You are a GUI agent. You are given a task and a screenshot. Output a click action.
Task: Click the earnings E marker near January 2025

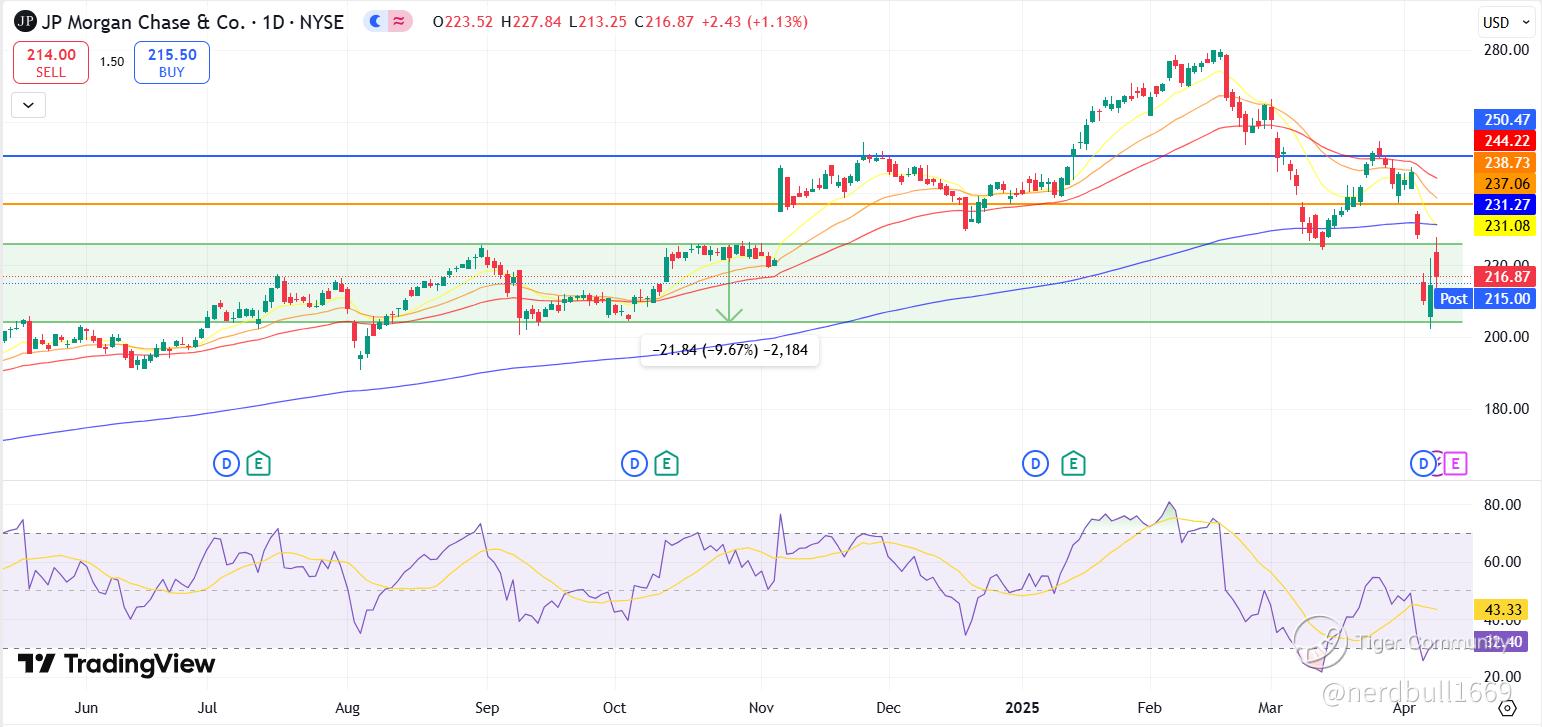(x=1073, y=463)
